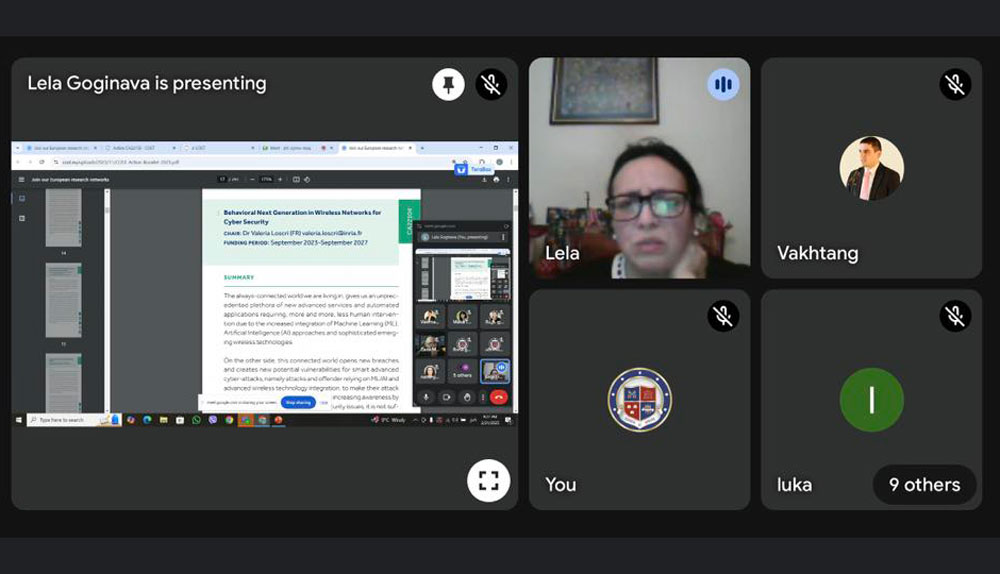The height and width of the screenshot is (574, 1000).
Task: Open the presentation in full screen
Action: [488, 480]
